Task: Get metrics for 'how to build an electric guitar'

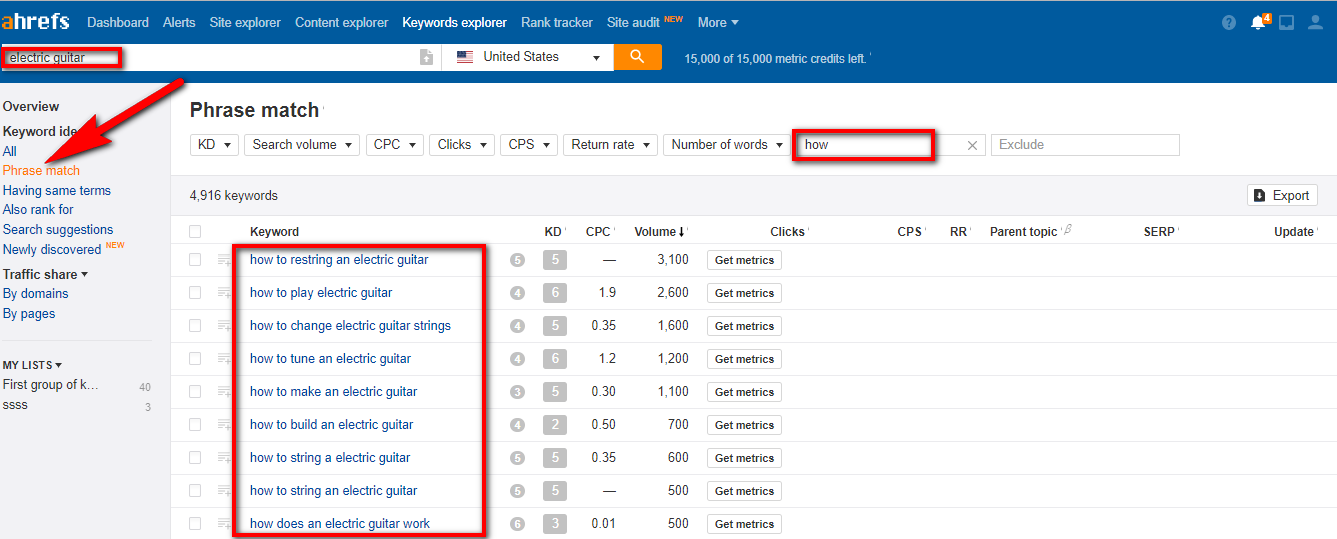Action: 744,425
